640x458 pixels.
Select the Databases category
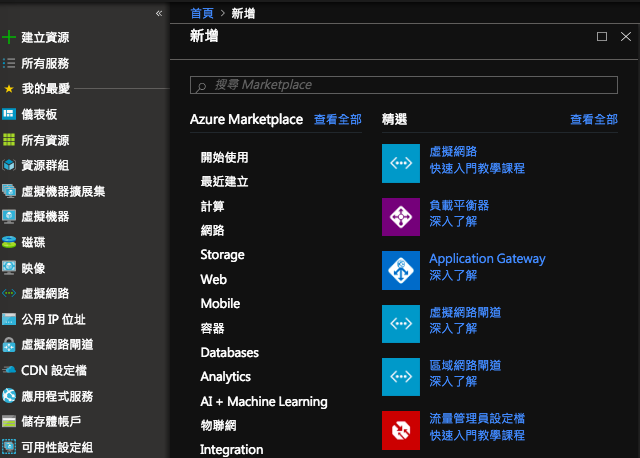click(x=230, y=352)
